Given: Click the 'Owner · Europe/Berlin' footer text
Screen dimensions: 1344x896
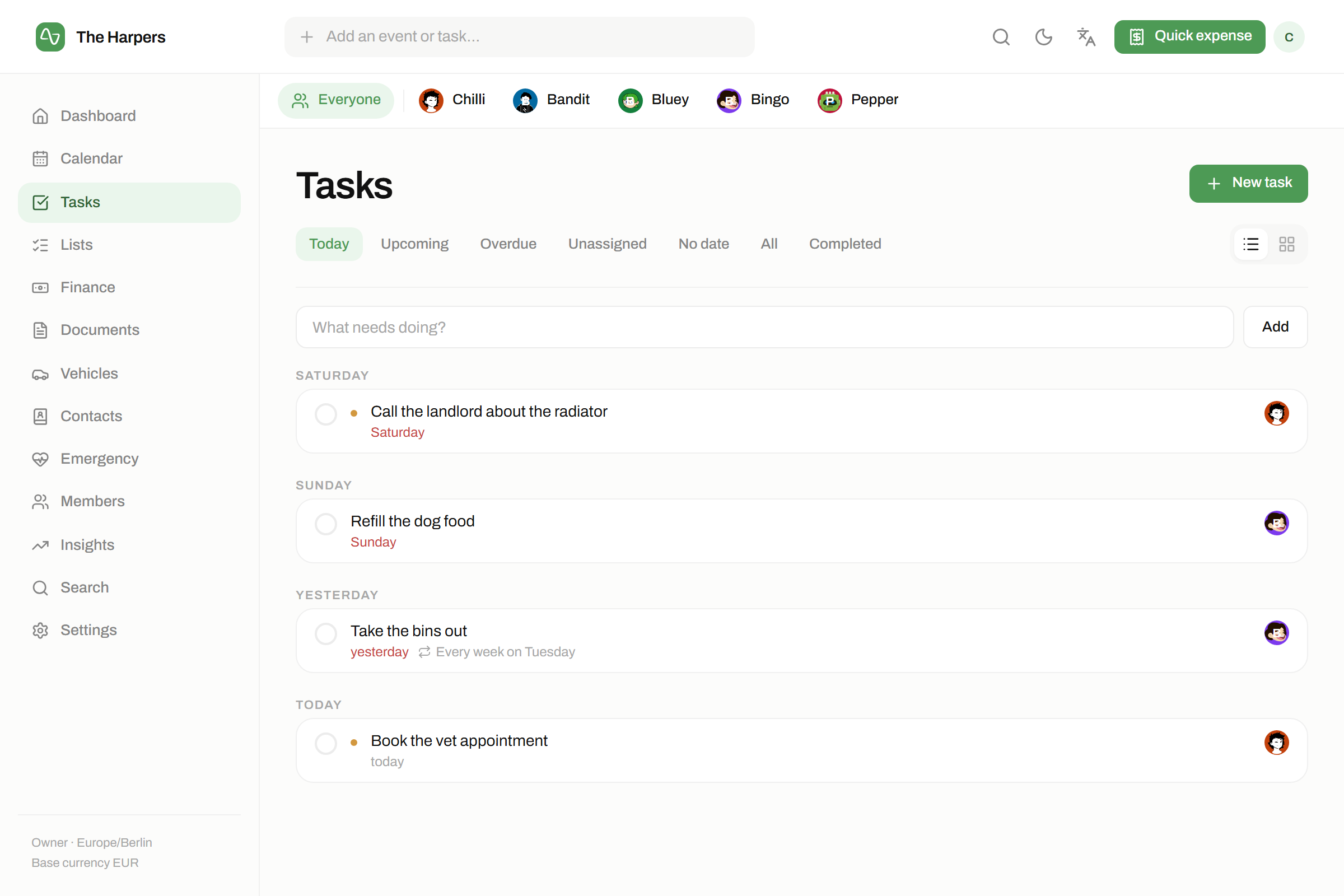Looking at the screenshot, I should [x=91, y=843].
